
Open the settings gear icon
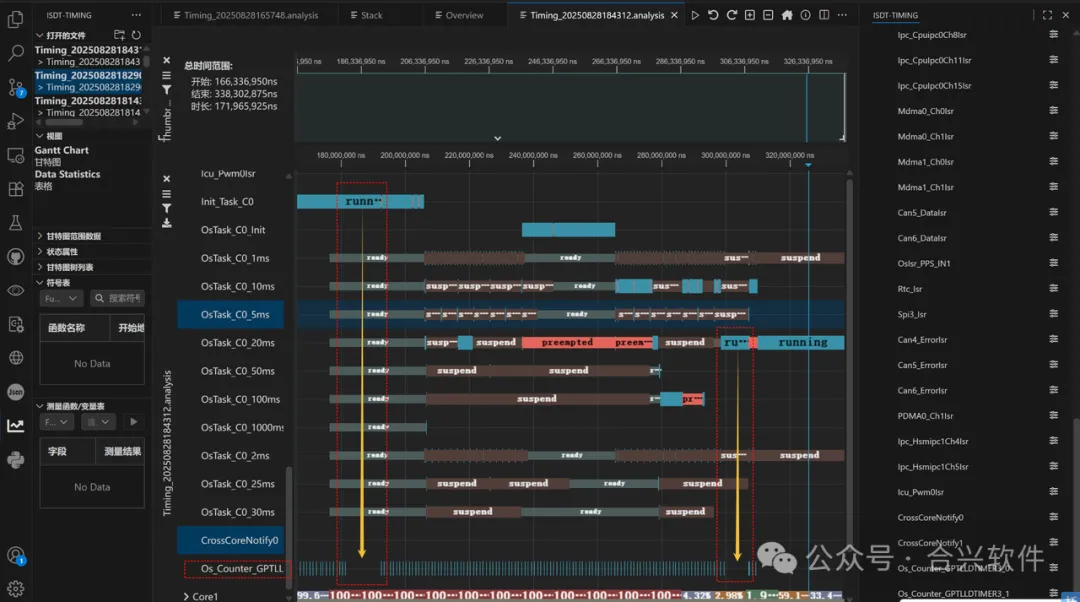point(15,589)
